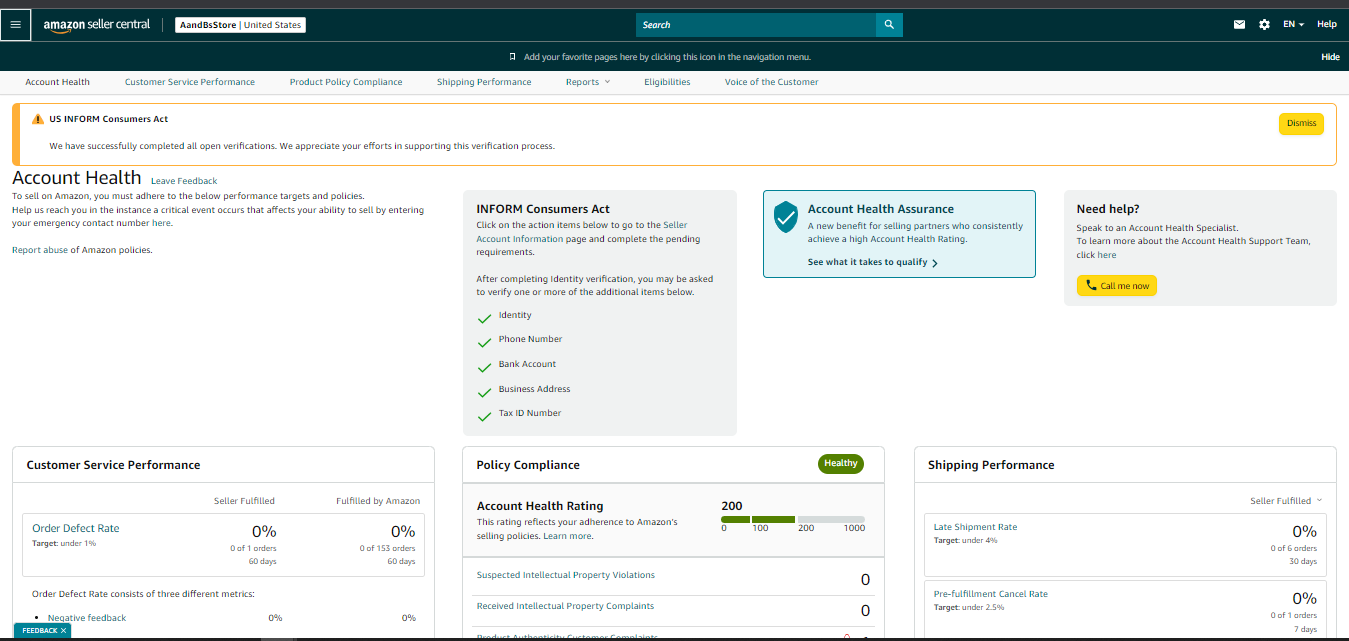Image resolution: width=1349 pixels, height=641 pixels.
Task: Click the Amazon Seller Central logo
Action: point(96,24)
